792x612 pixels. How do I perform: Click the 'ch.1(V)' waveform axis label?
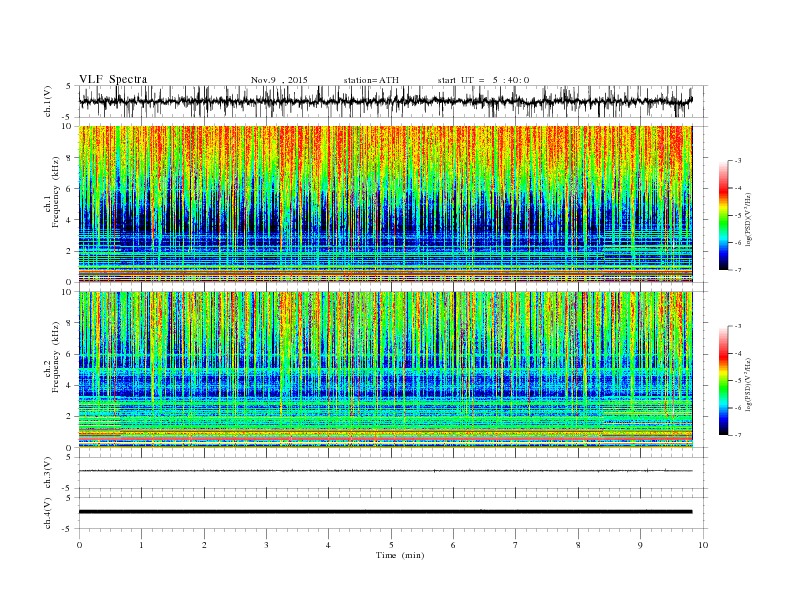click(48, 101)
